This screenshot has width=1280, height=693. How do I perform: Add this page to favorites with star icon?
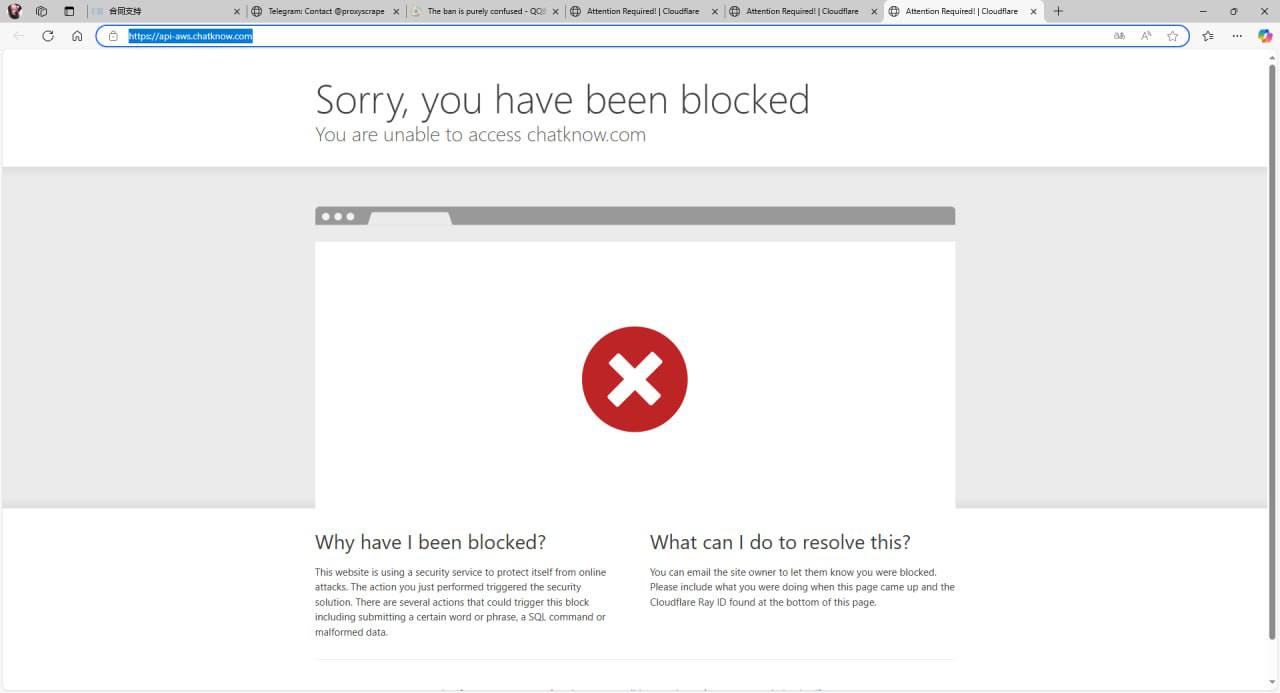1173,36
